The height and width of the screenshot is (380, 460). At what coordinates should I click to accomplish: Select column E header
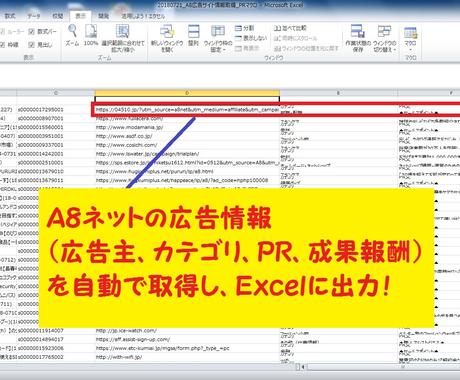pos(338,93)
